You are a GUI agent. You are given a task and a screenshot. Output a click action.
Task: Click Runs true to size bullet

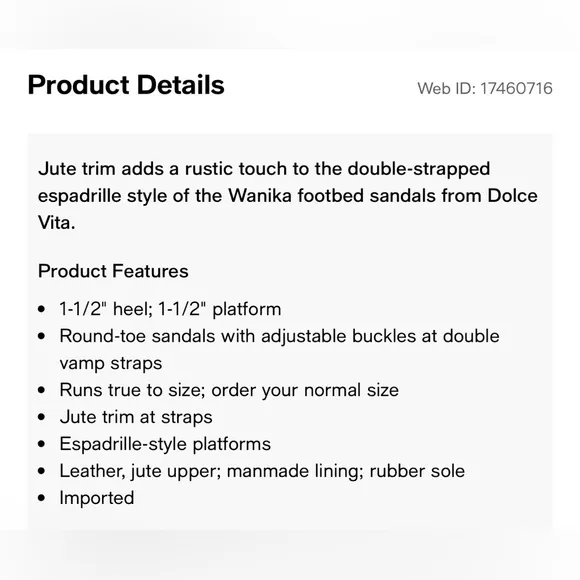click(229, 390)
